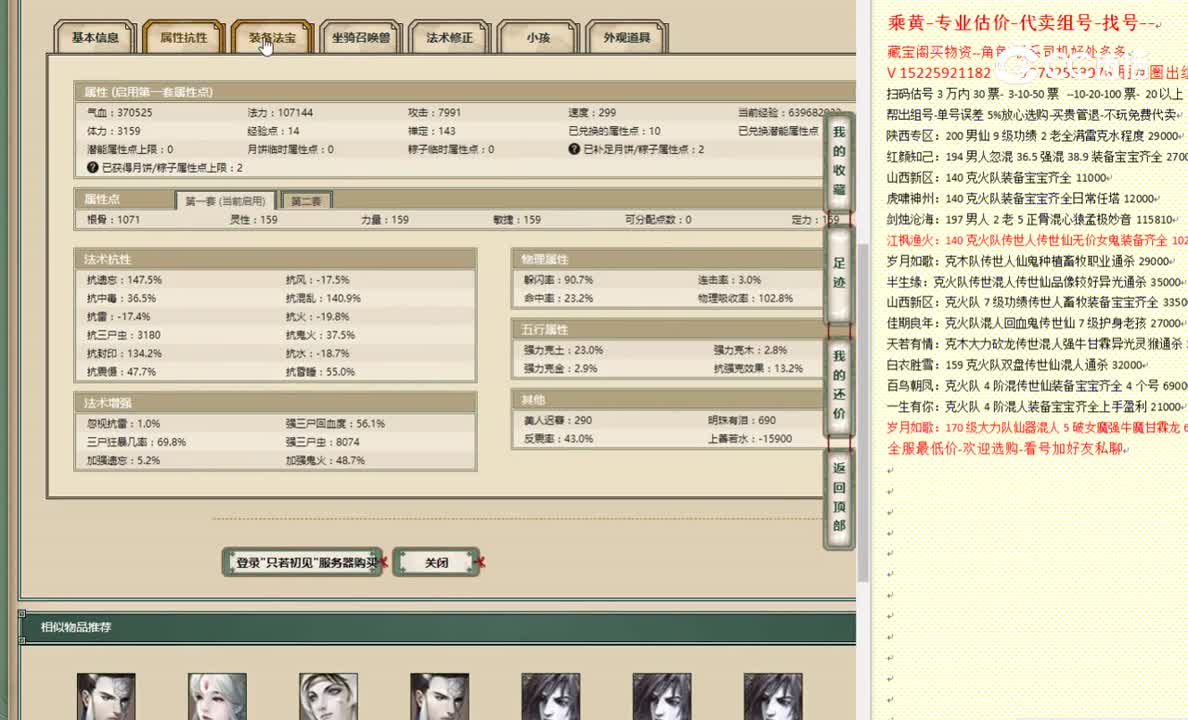Image resolution: width=1188 pixels, height=720 pixels.
Task: Select 第一套 (当前启用) attribute set tab
Action: tap(225, 201)
